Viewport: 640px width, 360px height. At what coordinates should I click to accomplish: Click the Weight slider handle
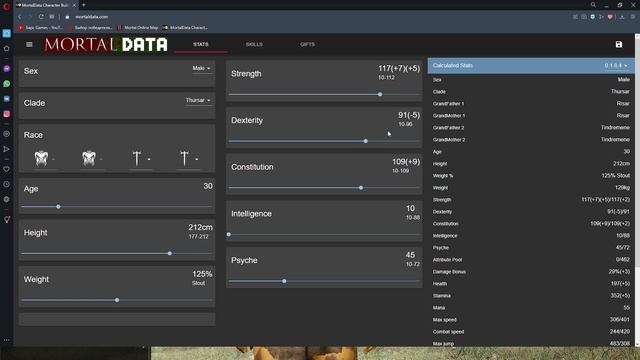point(117,300)
